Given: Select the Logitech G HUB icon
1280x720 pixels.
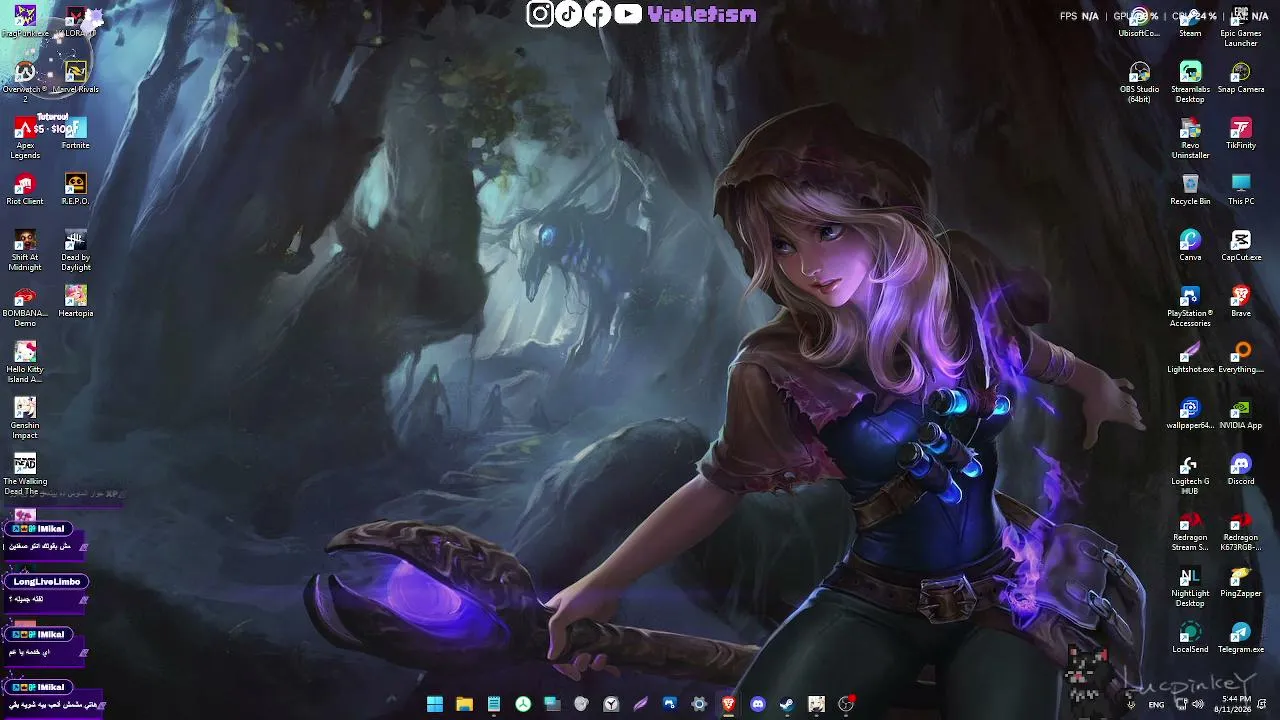Looking at the screenshot, I should click(1190, 474).
